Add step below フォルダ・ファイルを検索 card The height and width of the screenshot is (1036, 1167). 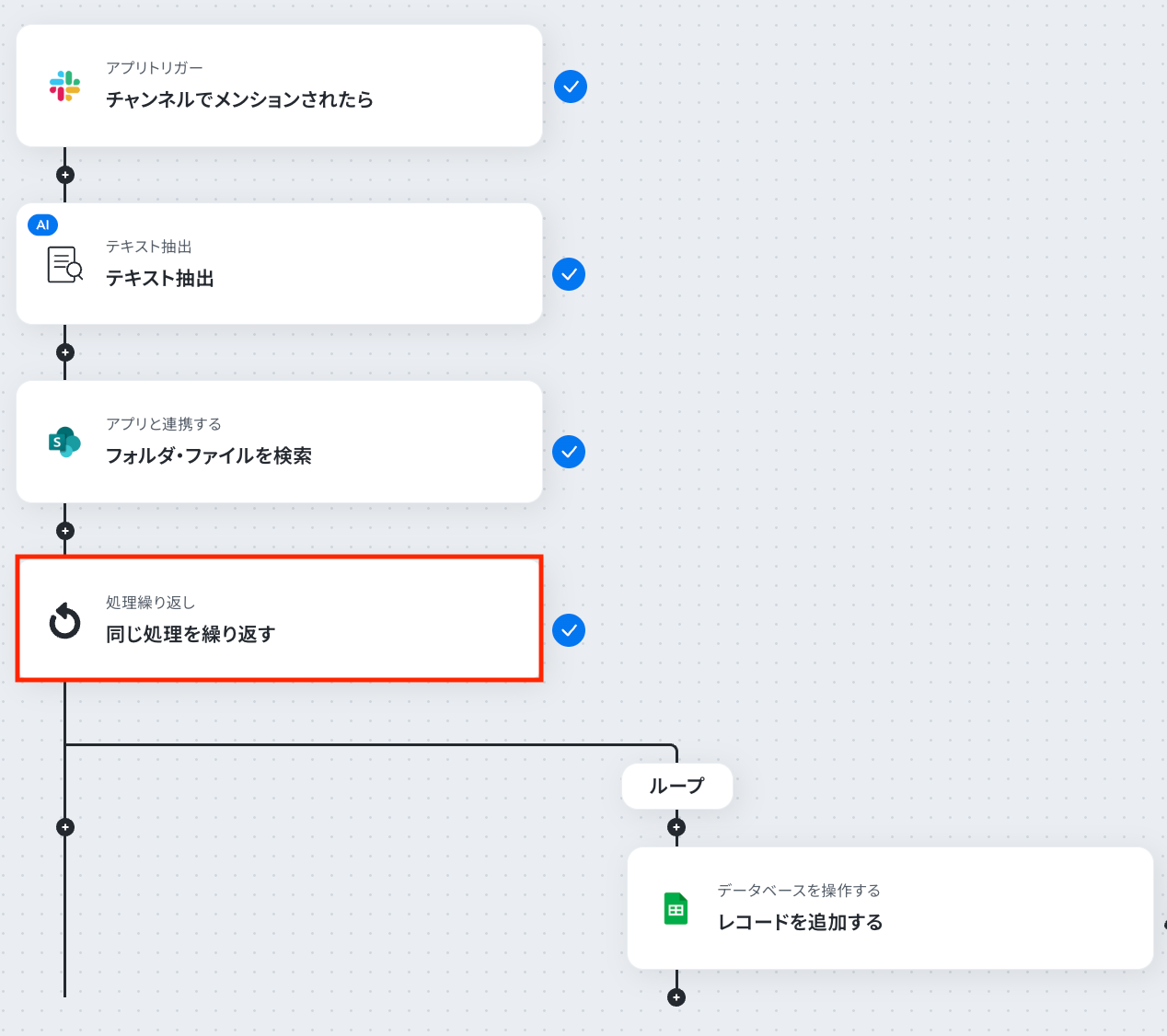[65, 531]
